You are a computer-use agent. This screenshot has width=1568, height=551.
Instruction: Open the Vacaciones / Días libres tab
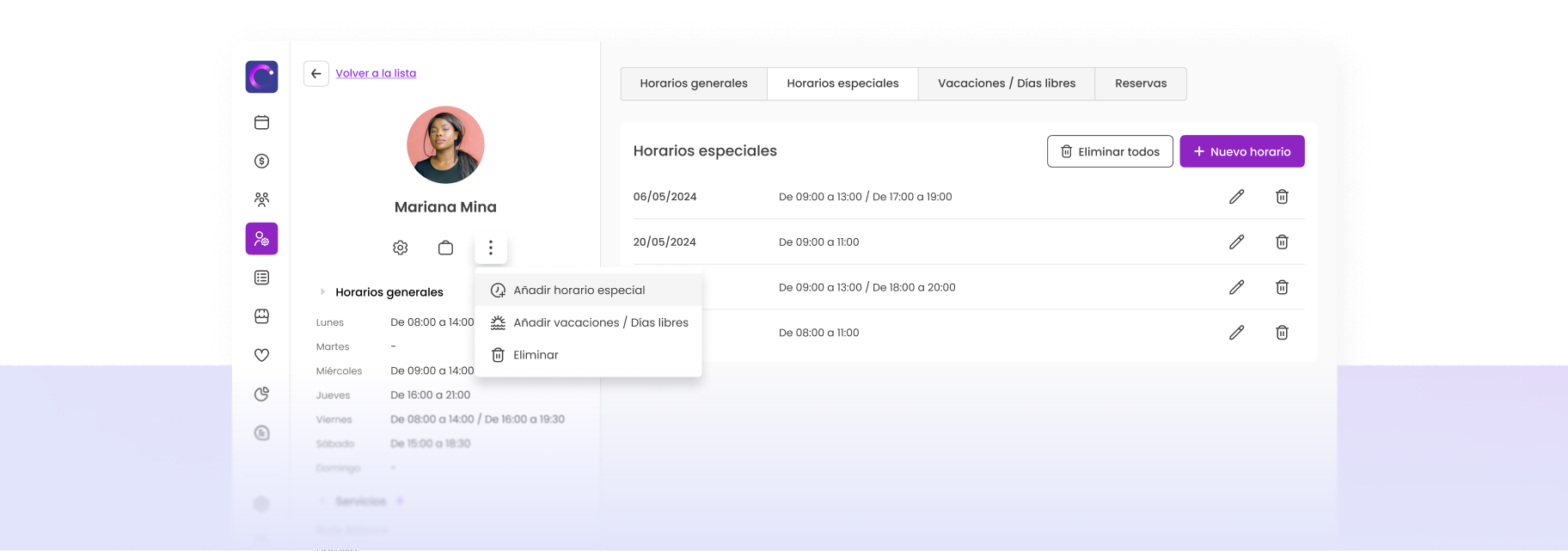(1007, 83)
